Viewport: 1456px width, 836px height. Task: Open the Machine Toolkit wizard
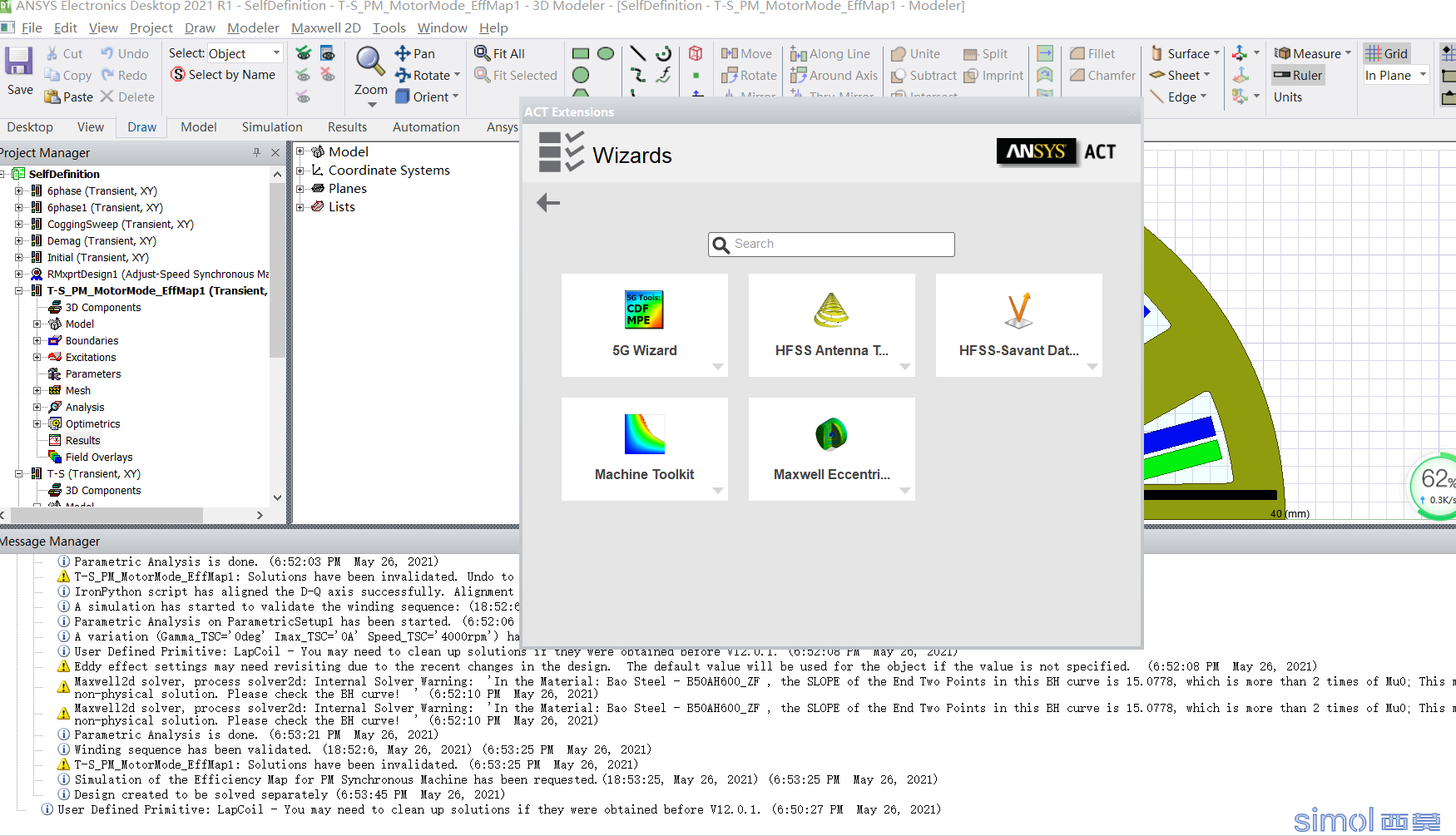645,449
